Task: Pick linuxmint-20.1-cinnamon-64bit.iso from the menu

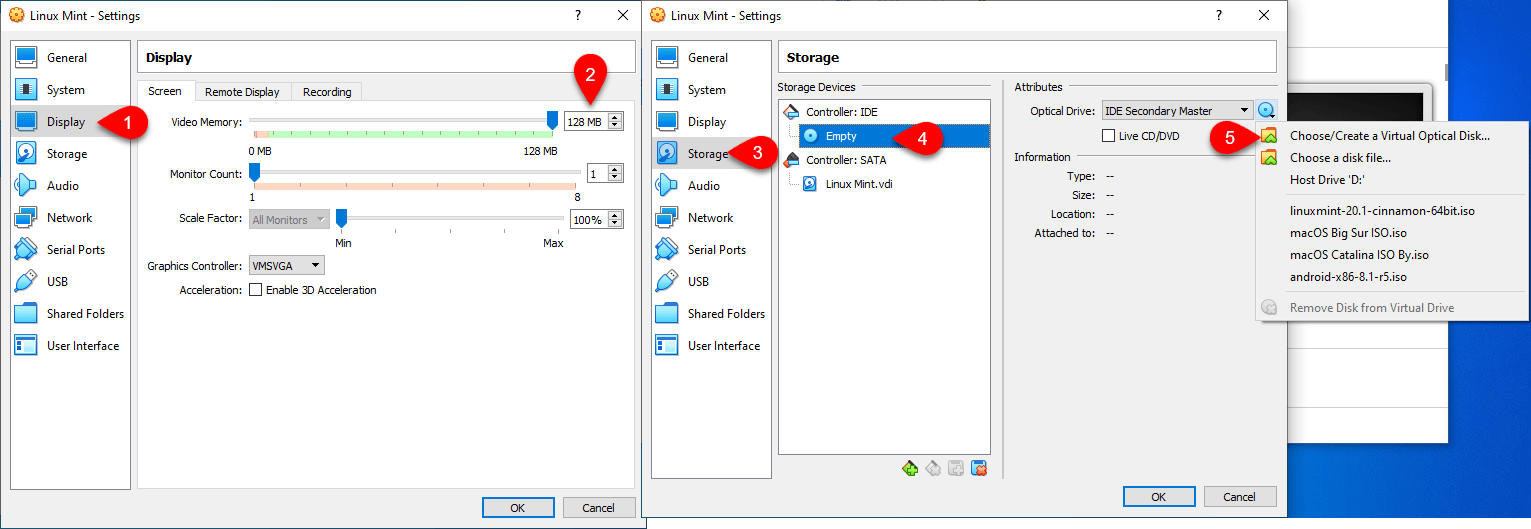Action: pyautogui.click(x=1390, y=211)
